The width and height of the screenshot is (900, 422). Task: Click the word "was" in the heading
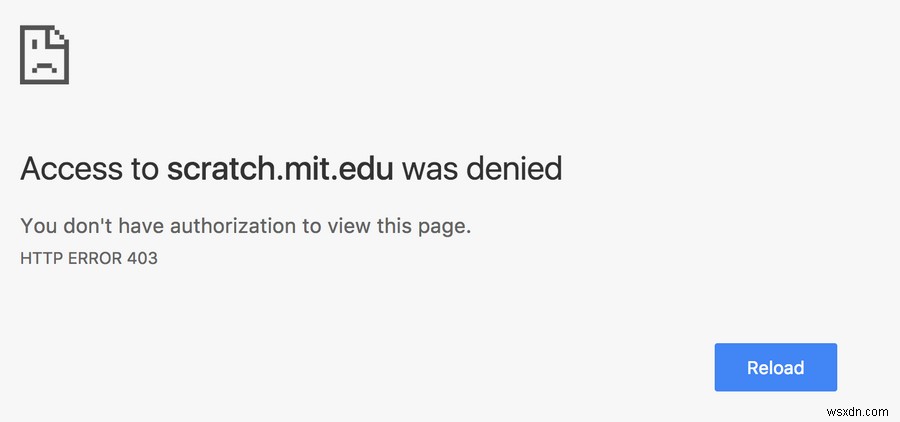pos(427,168)
